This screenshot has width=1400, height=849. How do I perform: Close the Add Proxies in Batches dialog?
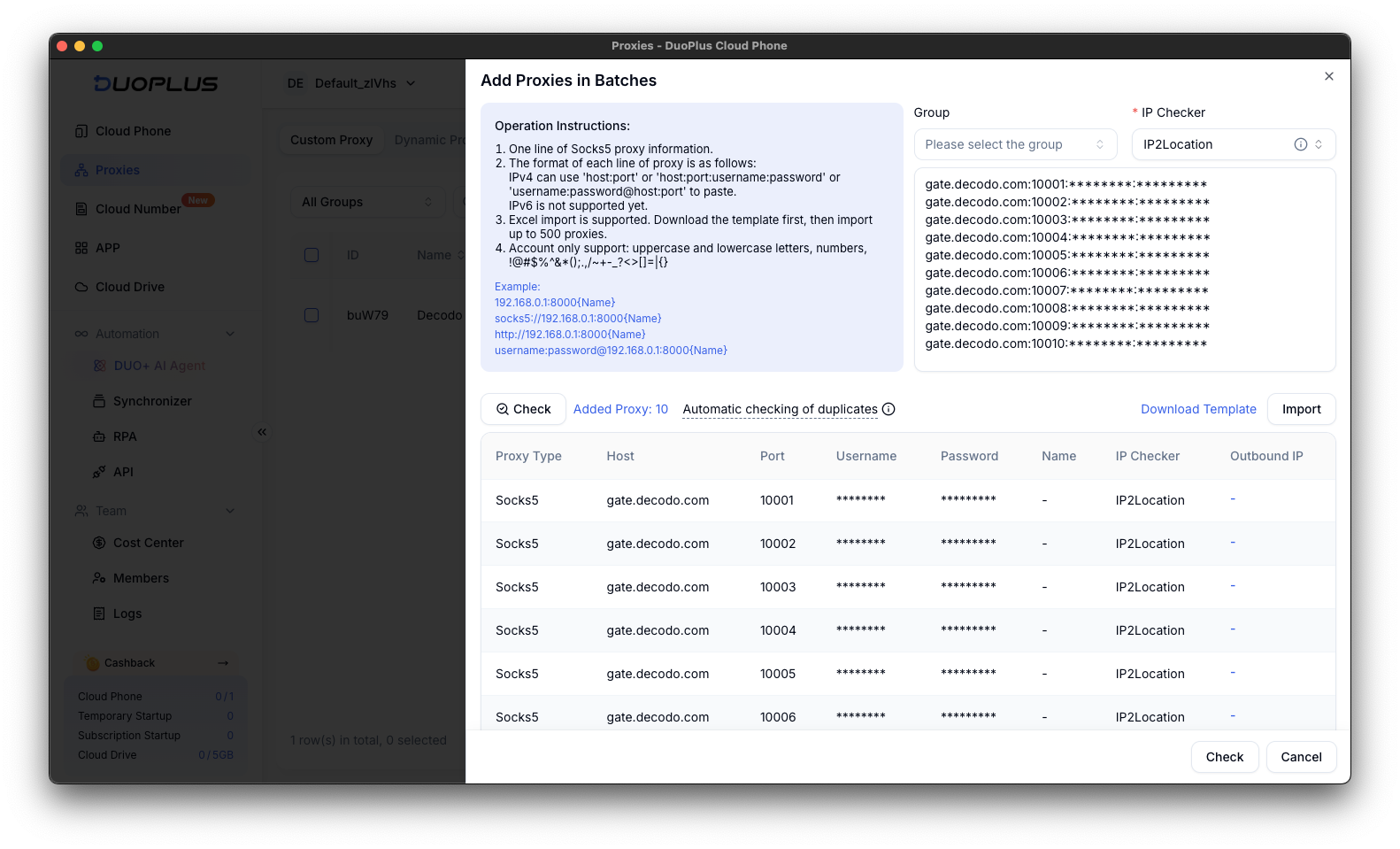tap(1328, 77)
